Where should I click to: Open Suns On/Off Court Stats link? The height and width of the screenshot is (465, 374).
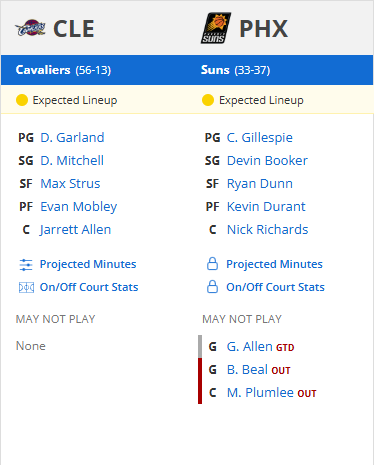tap(275, 287)
